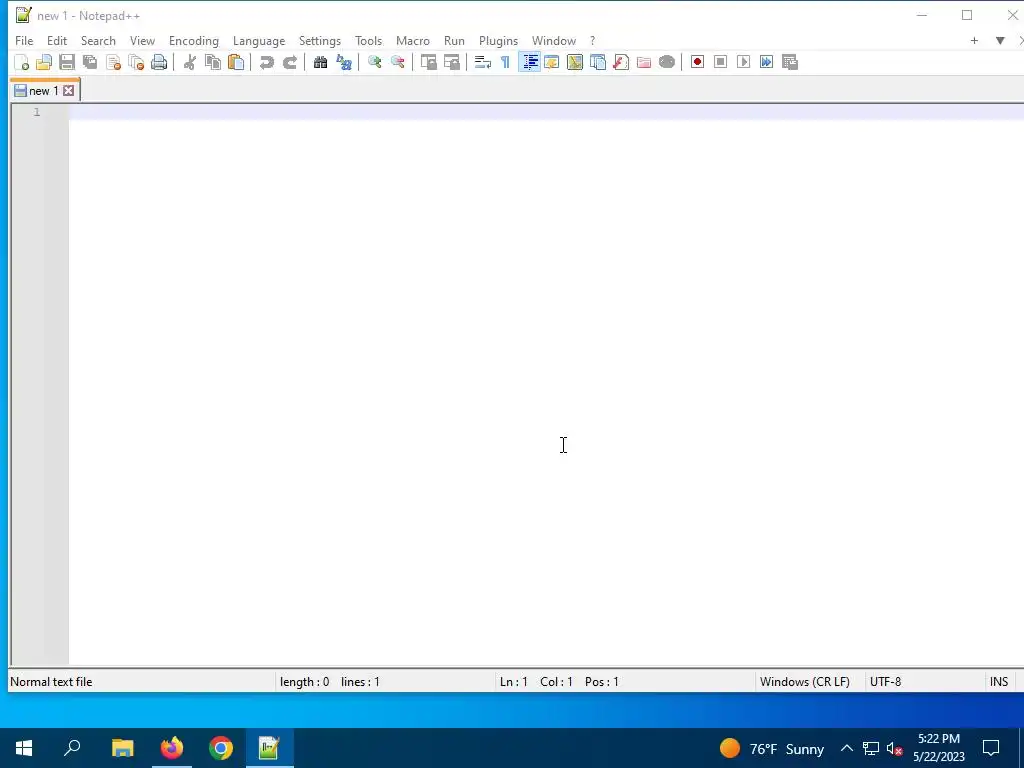The height and width of the screenshot is (768, 1024).
Task: Open the ? help menu
Action: [592, 40]
